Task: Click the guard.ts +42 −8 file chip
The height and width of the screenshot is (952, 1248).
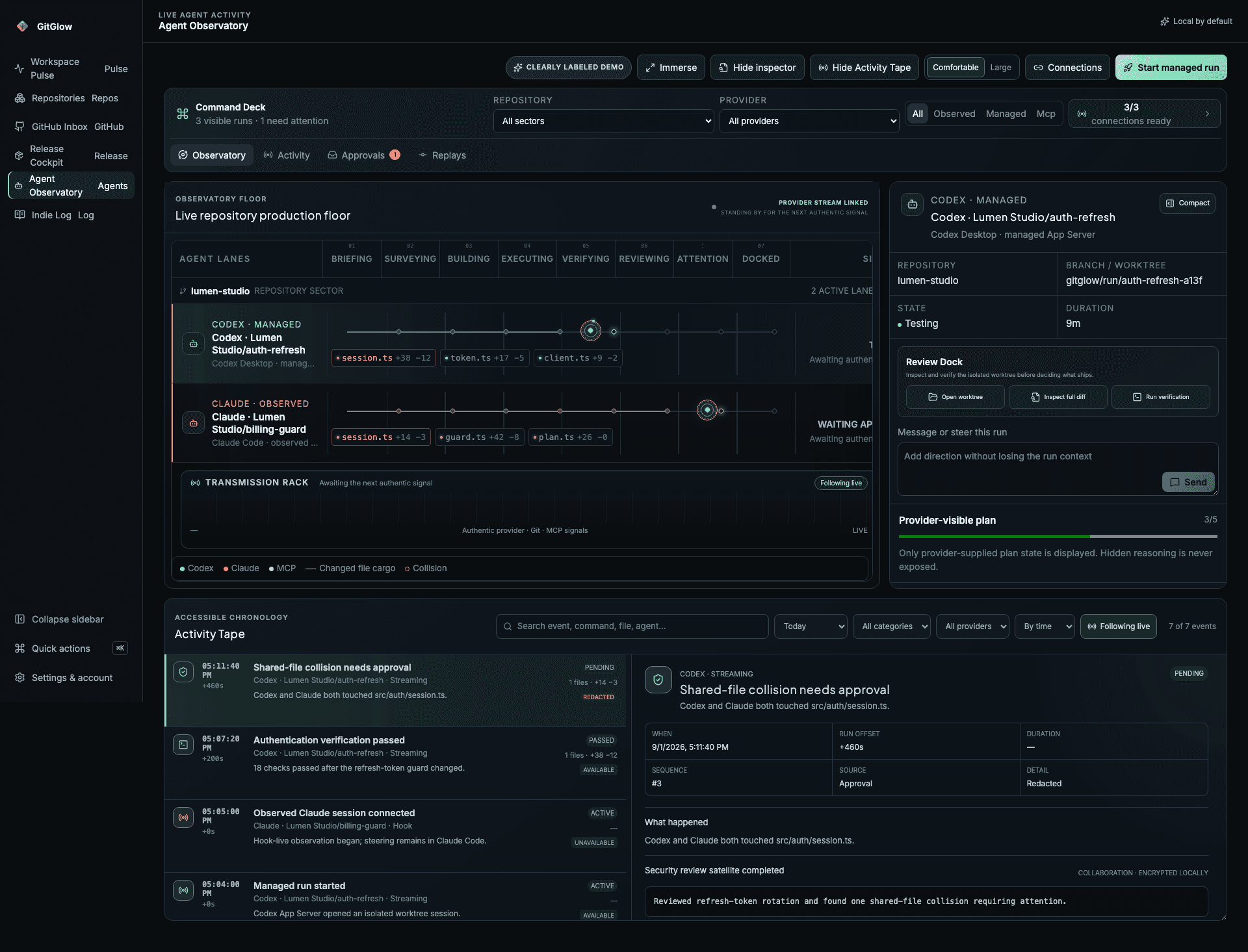Action: pos(480,437)
